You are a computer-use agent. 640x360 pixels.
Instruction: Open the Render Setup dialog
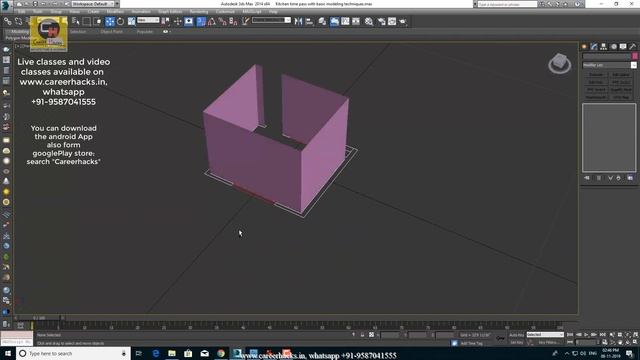click(382, 21)
